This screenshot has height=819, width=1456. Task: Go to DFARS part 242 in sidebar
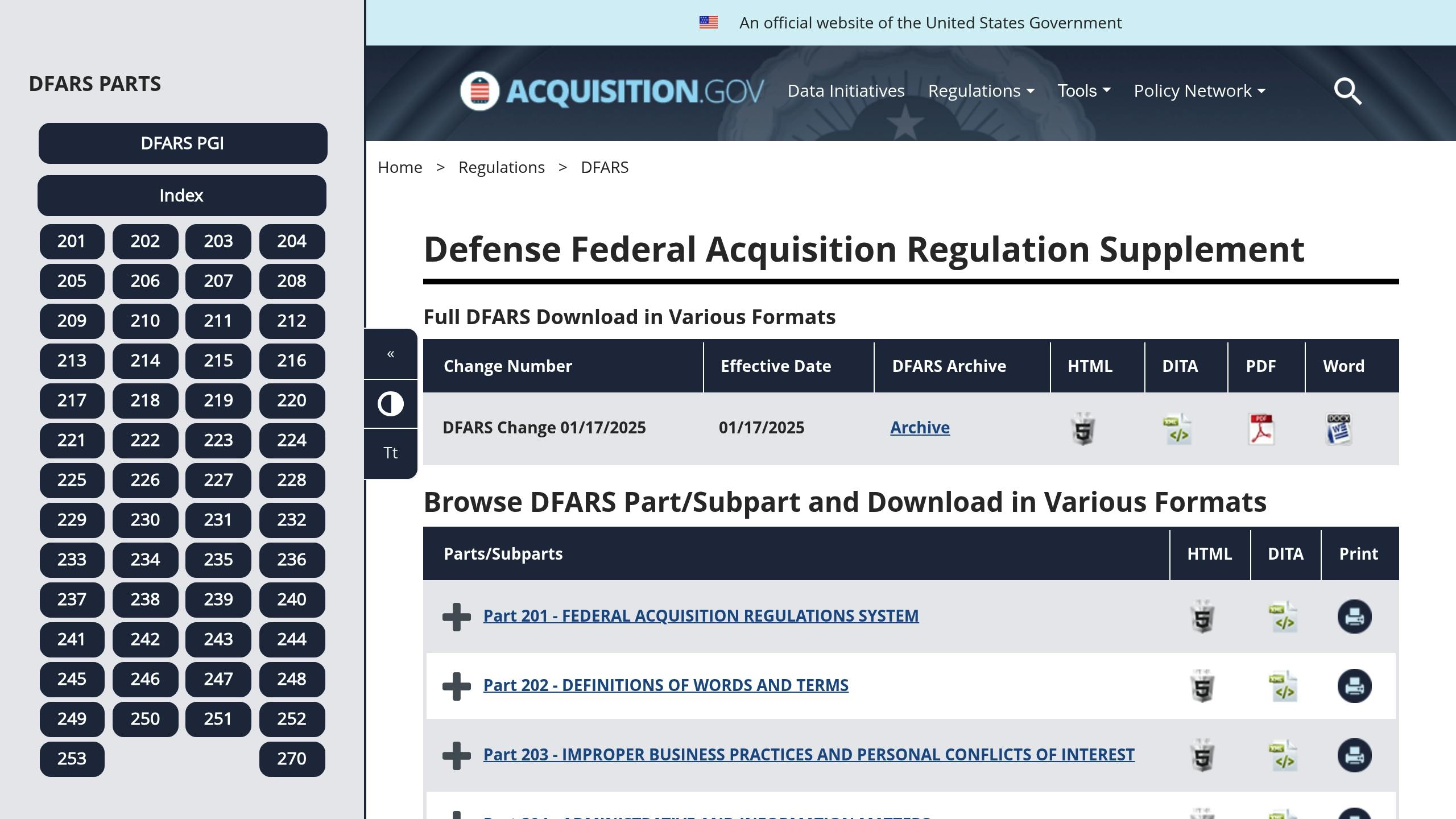146,640
